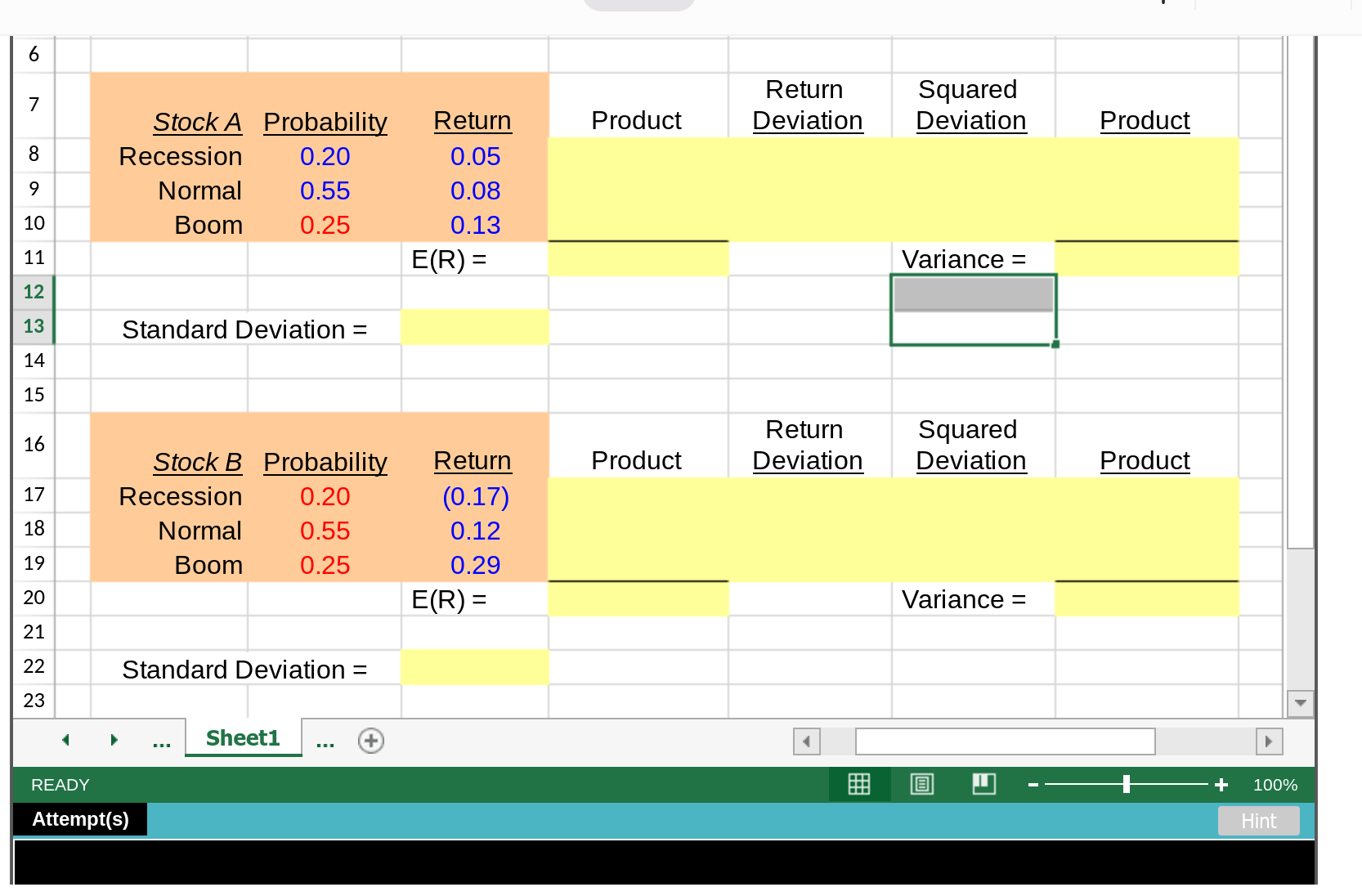Select the Page Break Preview icon
Image resolution: width=1362 pixels, height=896 pixels.
coord(983,784)
